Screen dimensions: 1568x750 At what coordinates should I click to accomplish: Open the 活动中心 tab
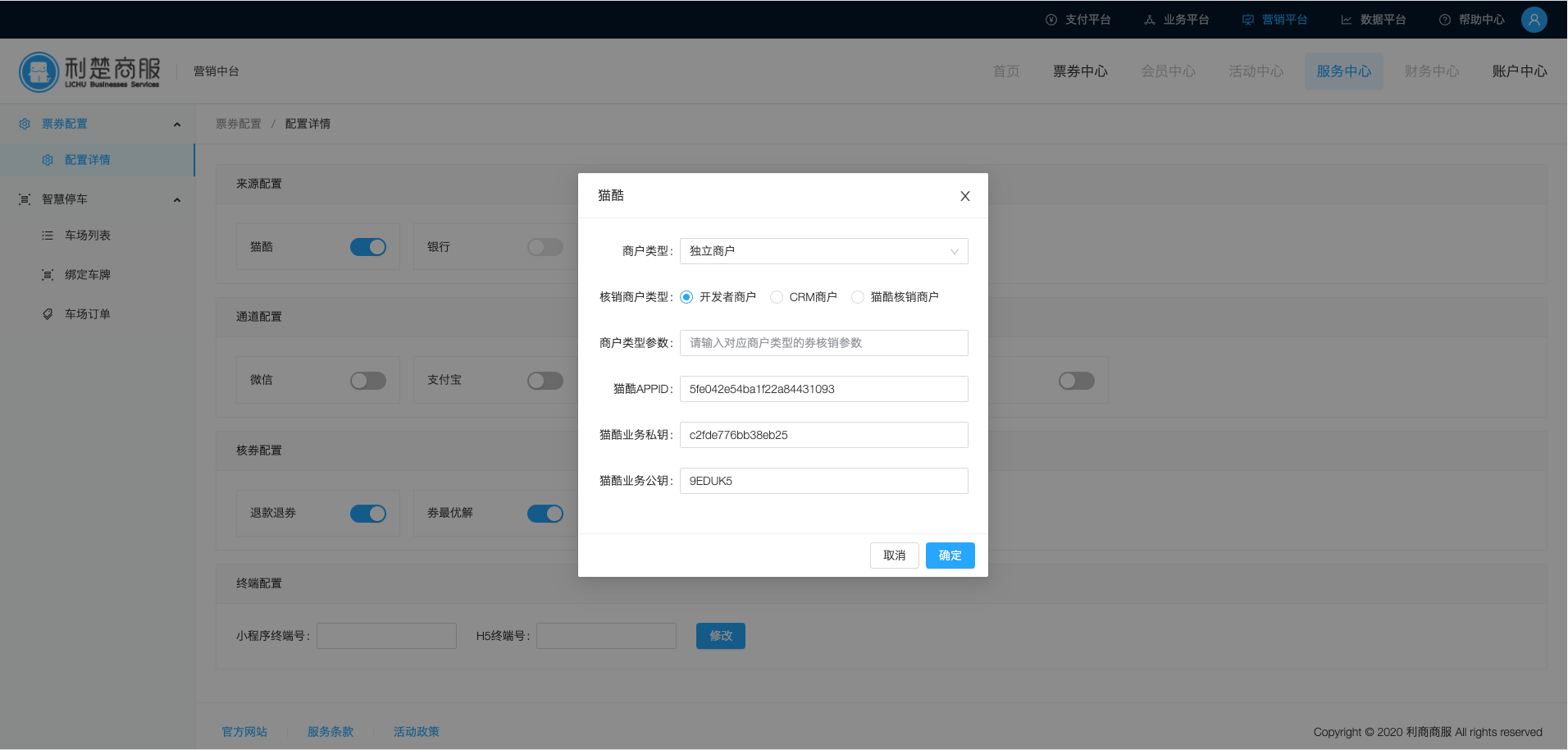1256,71
